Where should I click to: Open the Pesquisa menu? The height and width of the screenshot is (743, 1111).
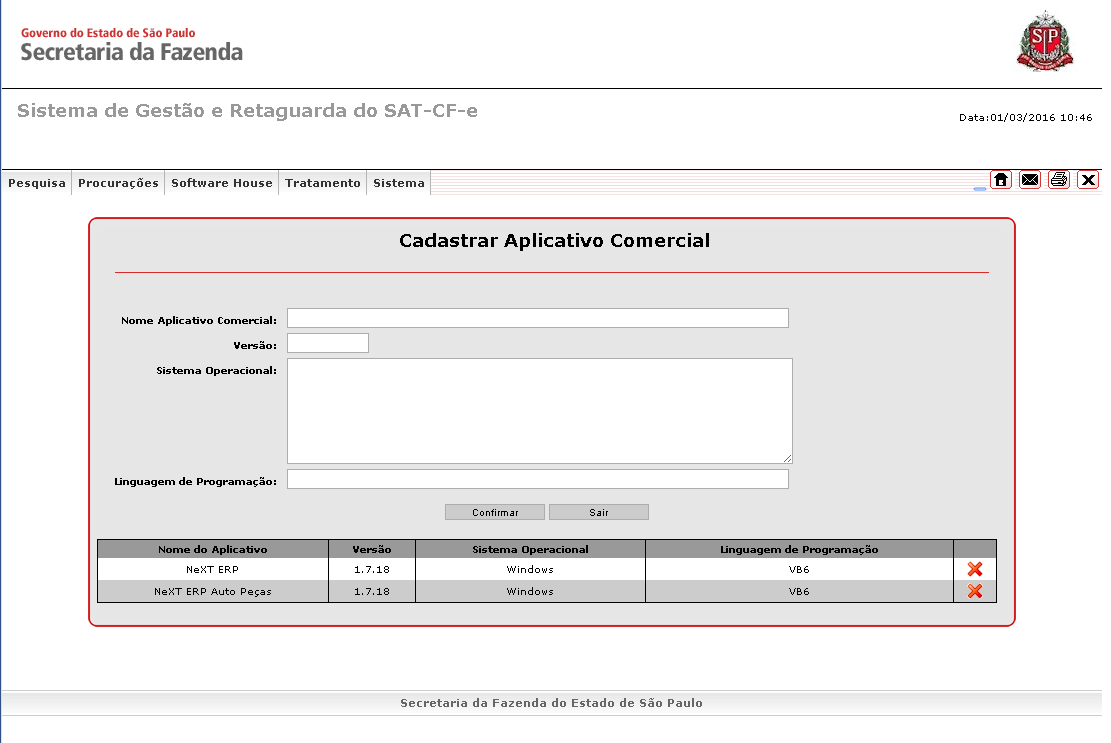tap(36, 183)
